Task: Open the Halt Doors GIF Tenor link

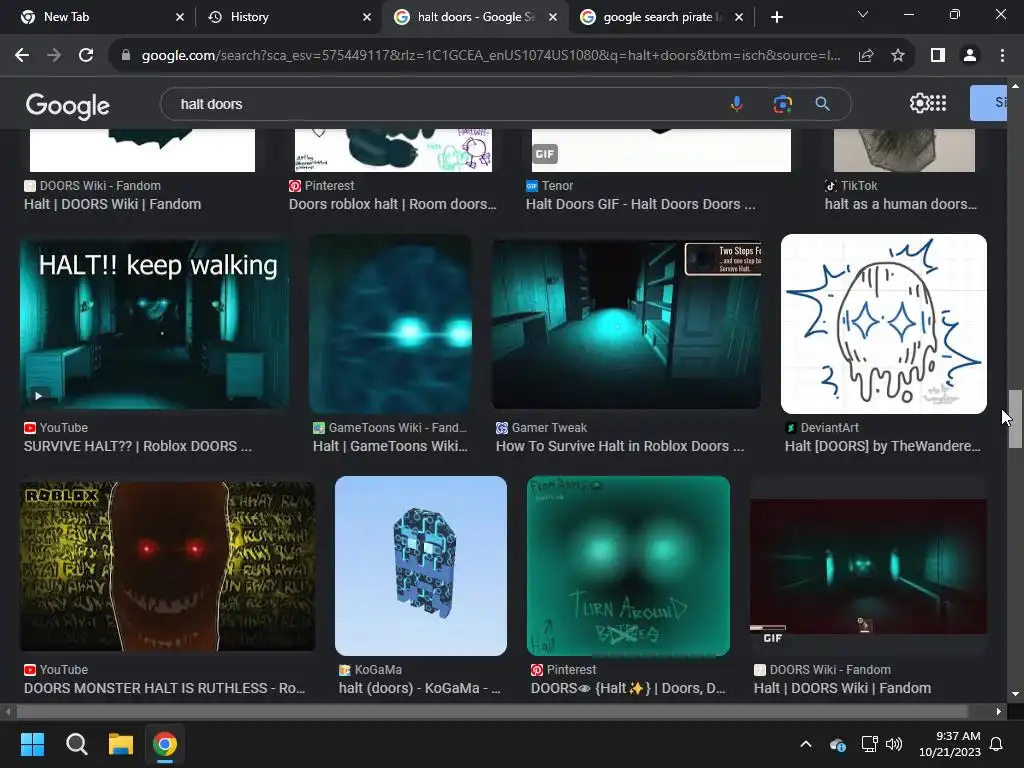Action: coord(641,204)
